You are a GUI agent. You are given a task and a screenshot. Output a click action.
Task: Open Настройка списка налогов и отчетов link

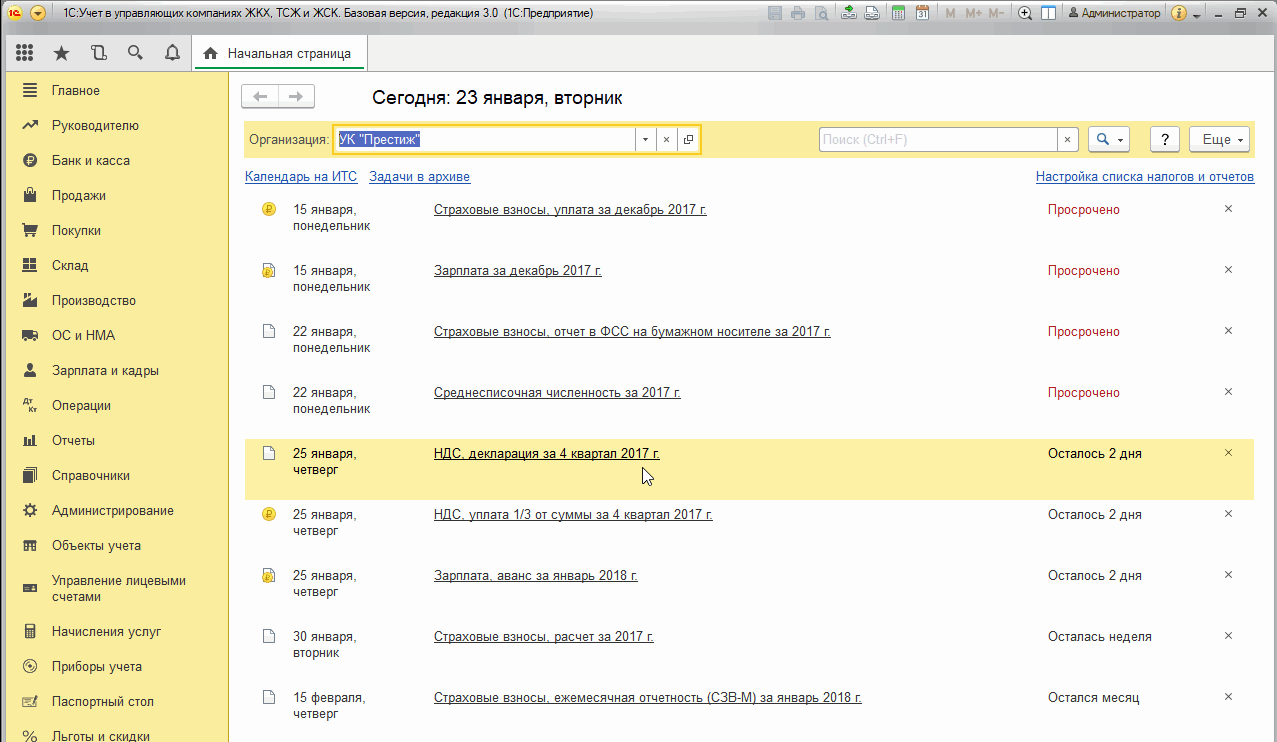pyautogui.click(x=1145, y=177)
